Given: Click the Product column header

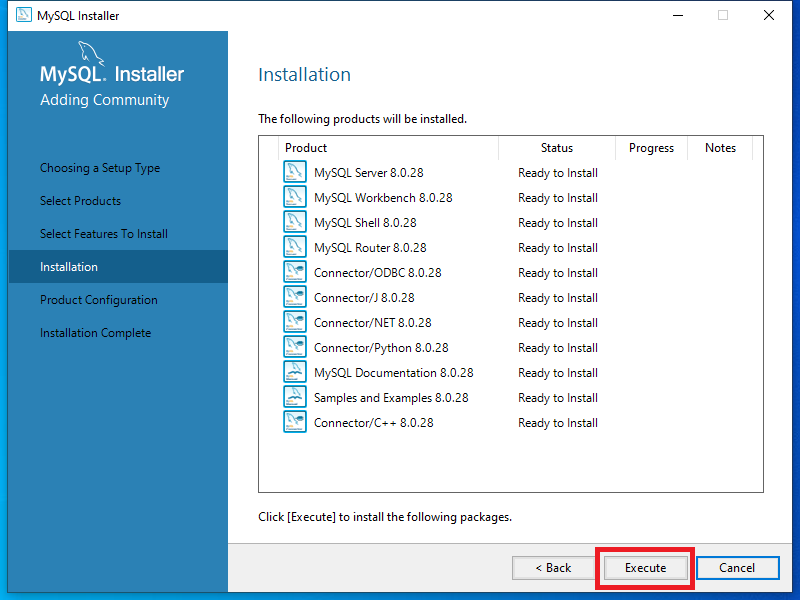Looking at the screenshot, I should point(388,148).
